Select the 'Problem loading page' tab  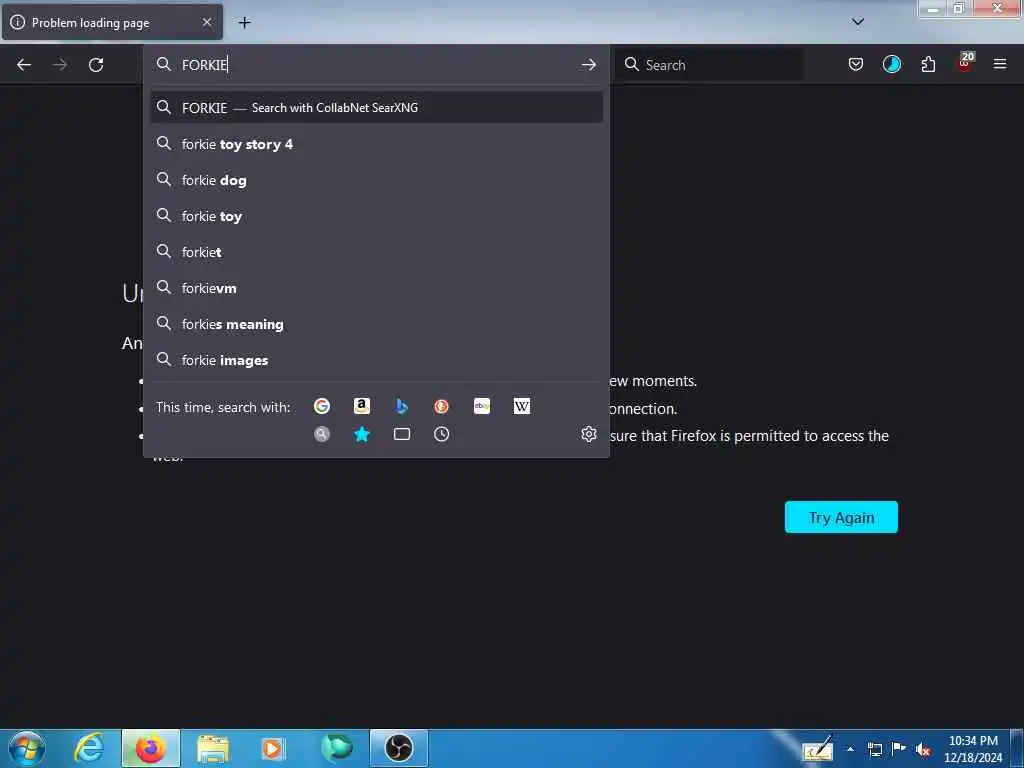click(x=112, y=22)
